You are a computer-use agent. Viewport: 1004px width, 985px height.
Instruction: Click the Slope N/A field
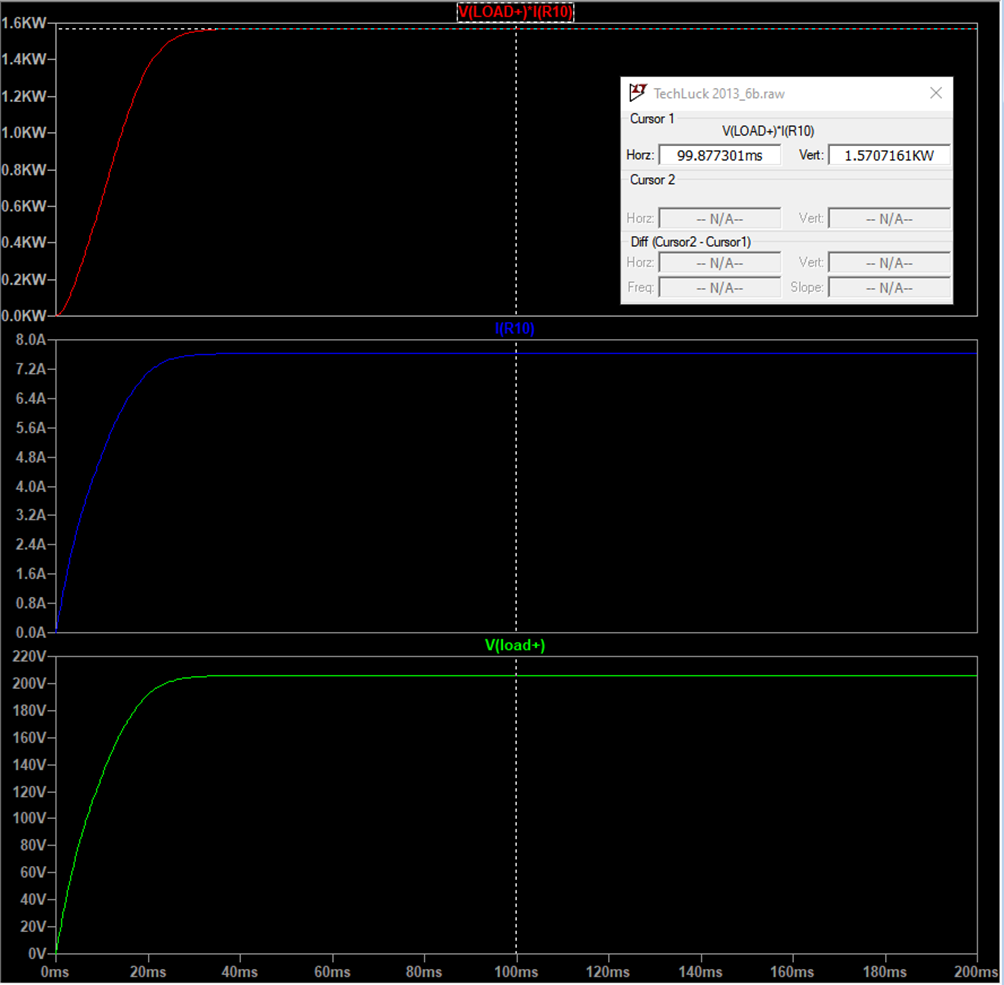tap(889, 288)
